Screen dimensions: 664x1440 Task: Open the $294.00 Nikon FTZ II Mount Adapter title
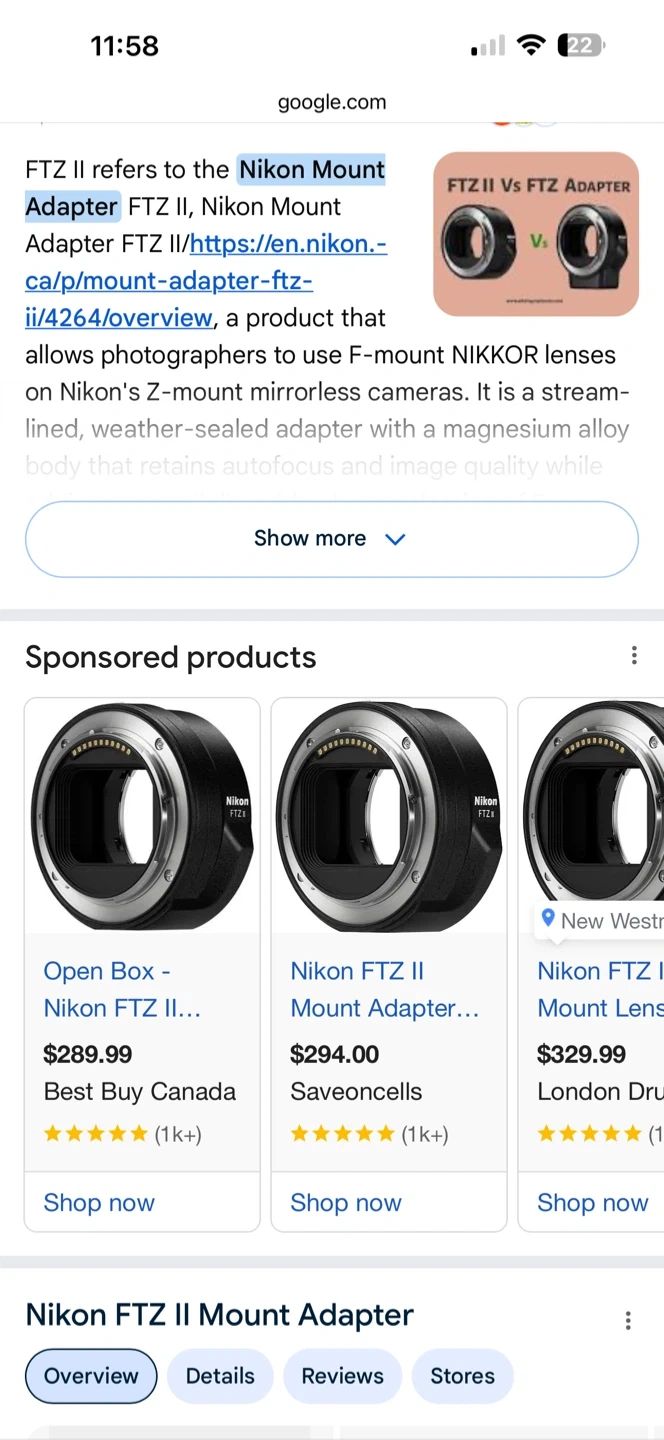pyautogui.click(x=385, y=990)
